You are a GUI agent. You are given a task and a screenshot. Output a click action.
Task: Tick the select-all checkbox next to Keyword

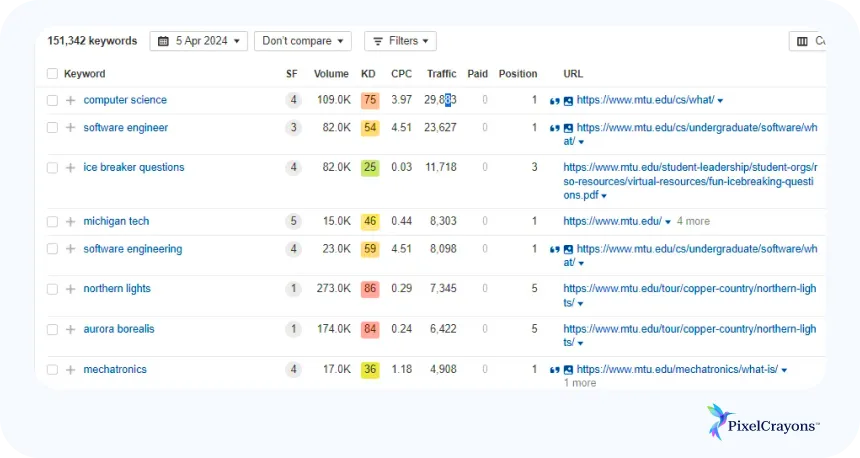click(52, 73)
